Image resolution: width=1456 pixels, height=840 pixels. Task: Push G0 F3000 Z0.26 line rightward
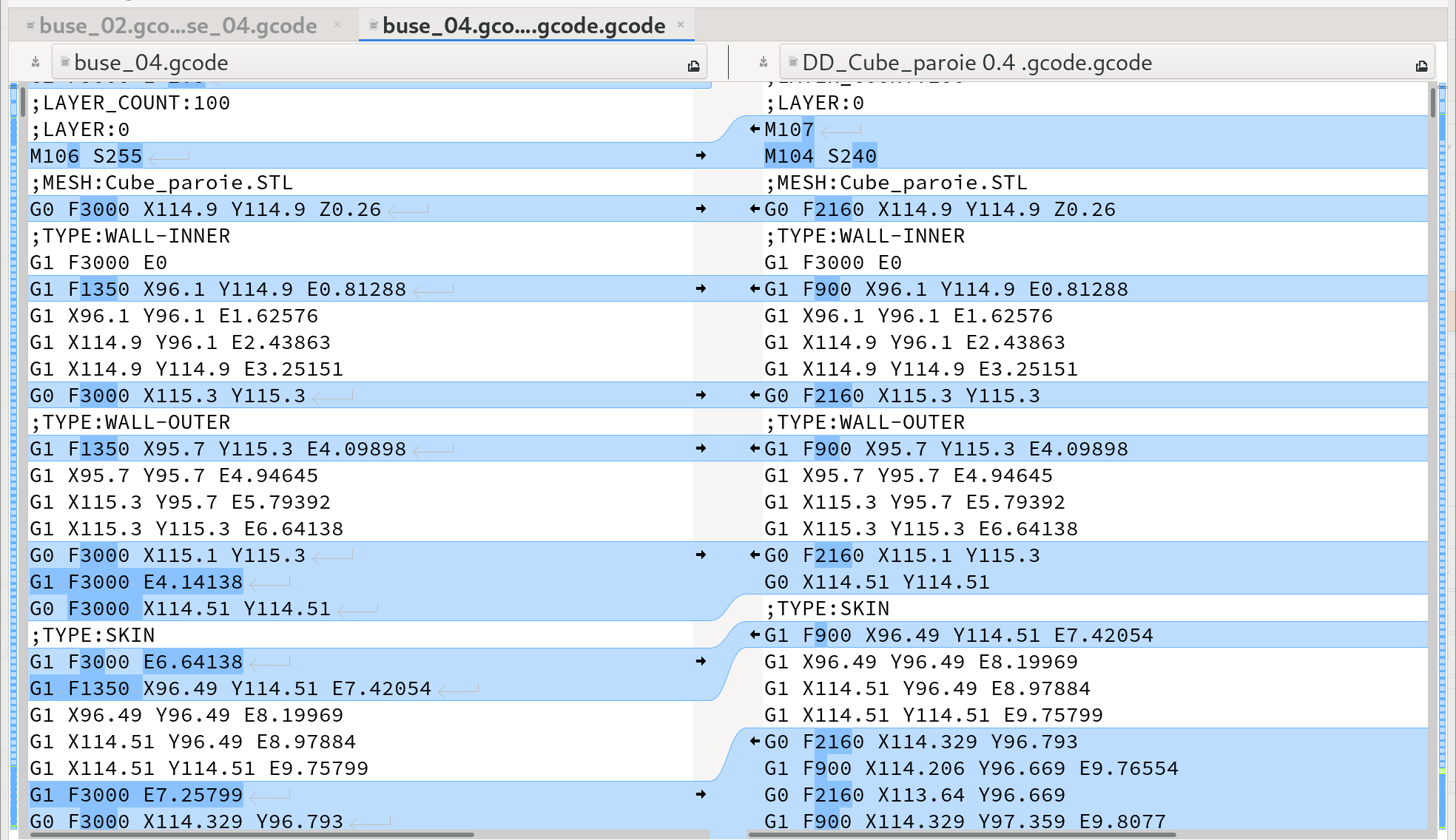pos(701,209)
